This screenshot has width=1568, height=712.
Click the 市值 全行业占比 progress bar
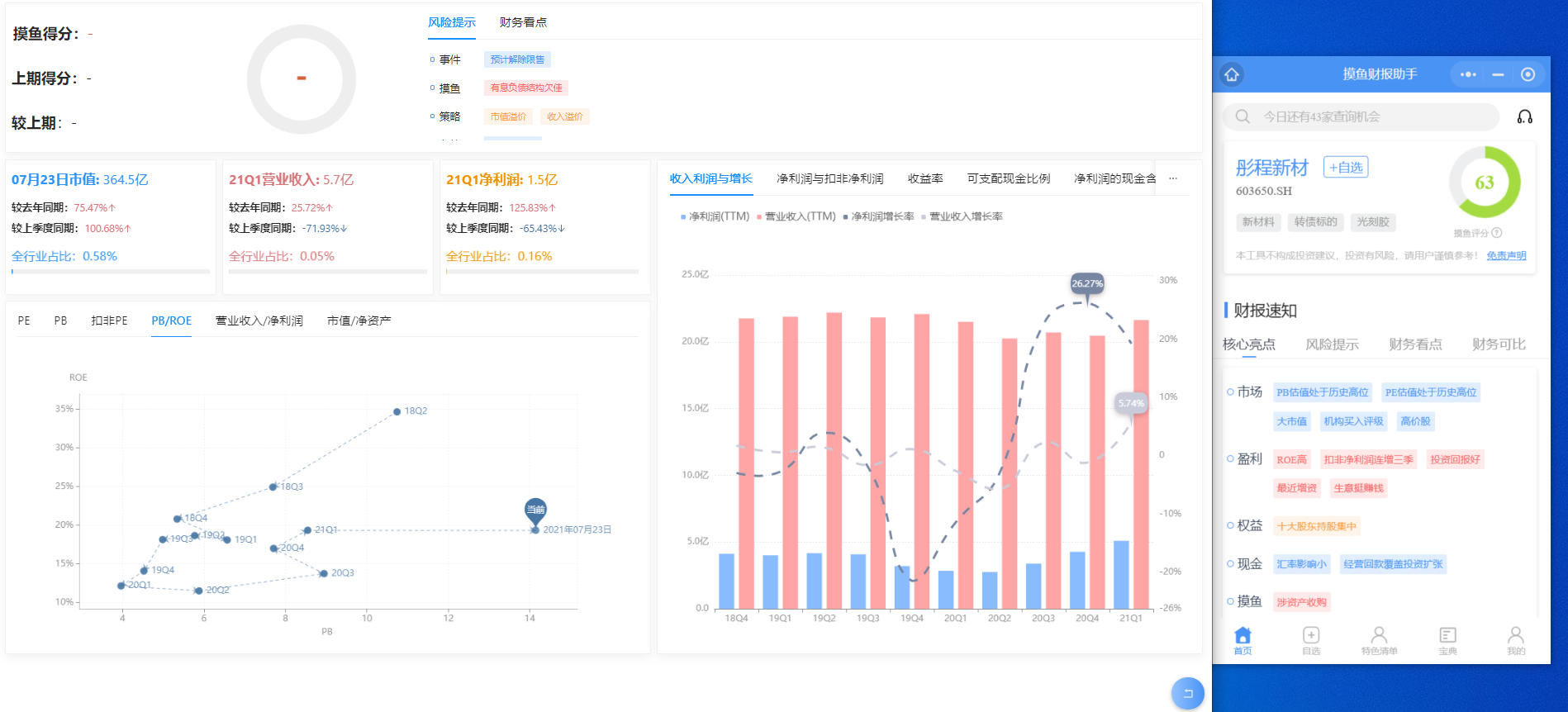111,271
